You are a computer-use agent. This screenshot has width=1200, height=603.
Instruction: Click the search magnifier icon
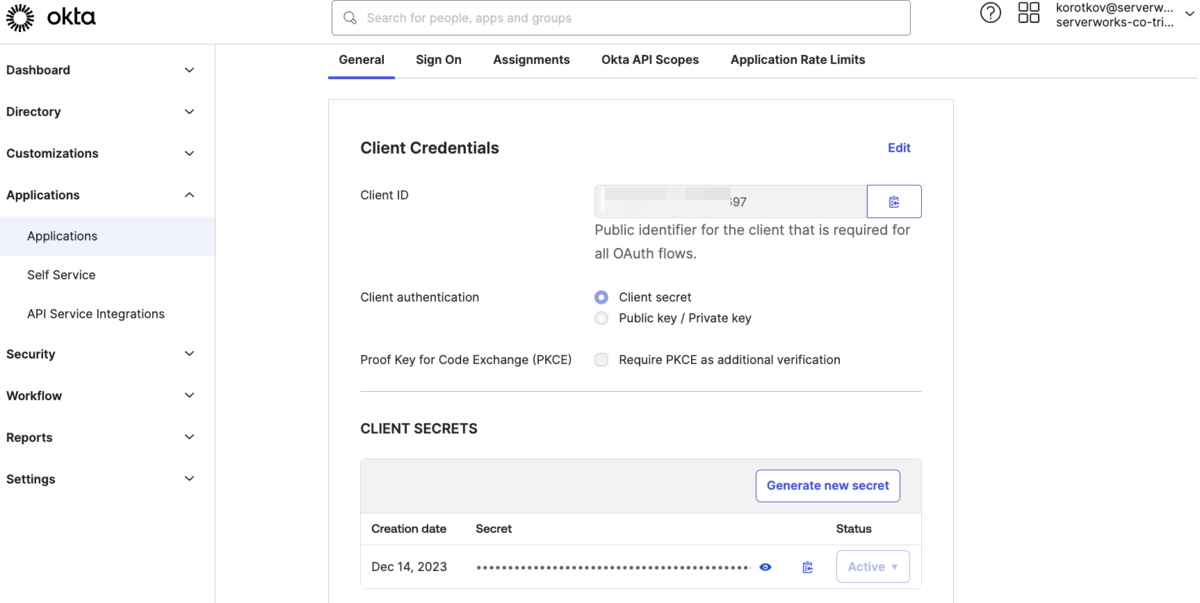(x=350, y=18)
